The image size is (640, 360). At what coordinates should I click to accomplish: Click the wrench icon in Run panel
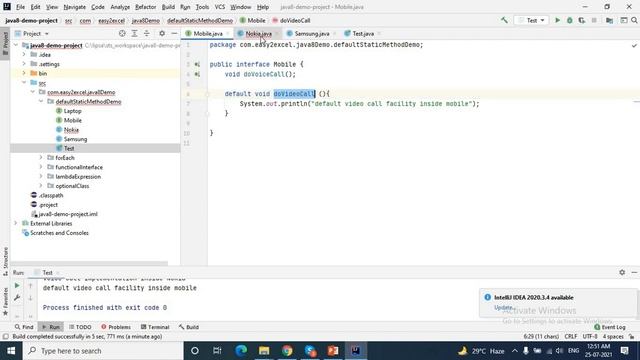[17, 298]
